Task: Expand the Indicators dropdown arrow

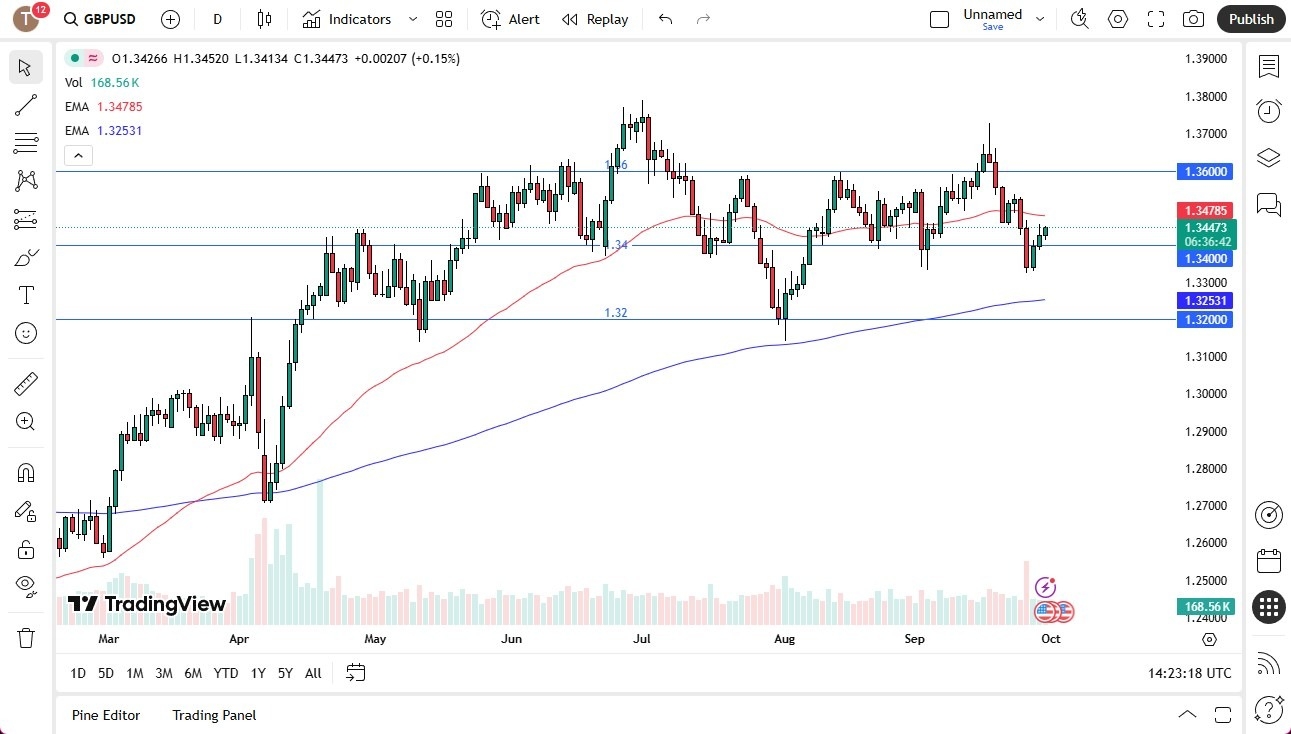Action: (x=411, y=19)
